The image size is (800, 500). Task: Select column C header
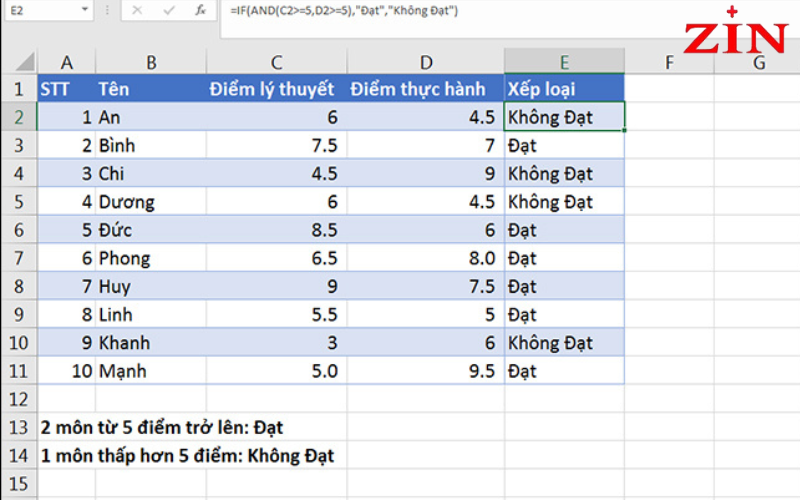pyautogui.click(x=277, y=62)
